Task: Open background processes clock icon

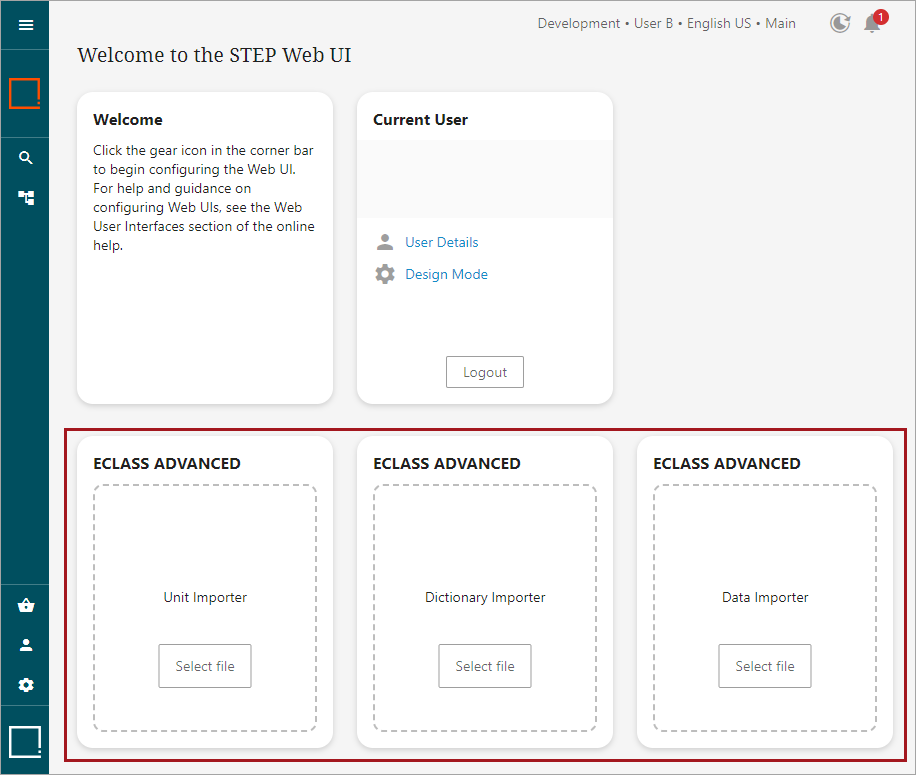Action: click(x=840, y=23)
